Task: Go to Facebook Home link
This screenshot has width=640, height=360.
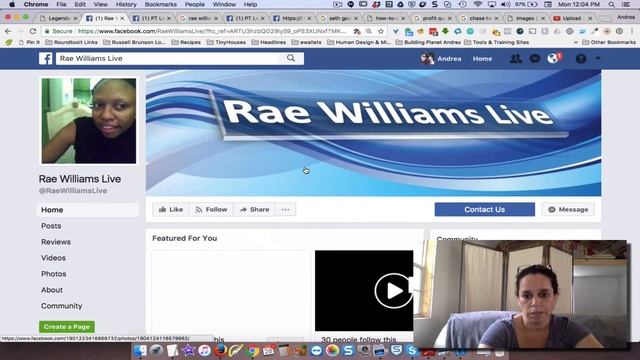Action: click(482, 59)
